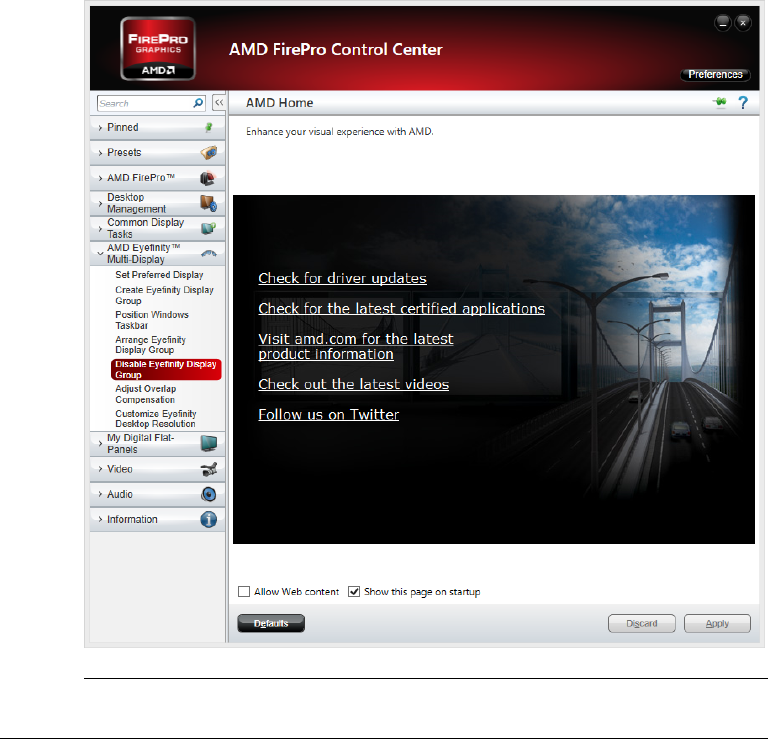Follow the Check for driver updates link
Screen dimensions: 768x739
coord(342,278)
